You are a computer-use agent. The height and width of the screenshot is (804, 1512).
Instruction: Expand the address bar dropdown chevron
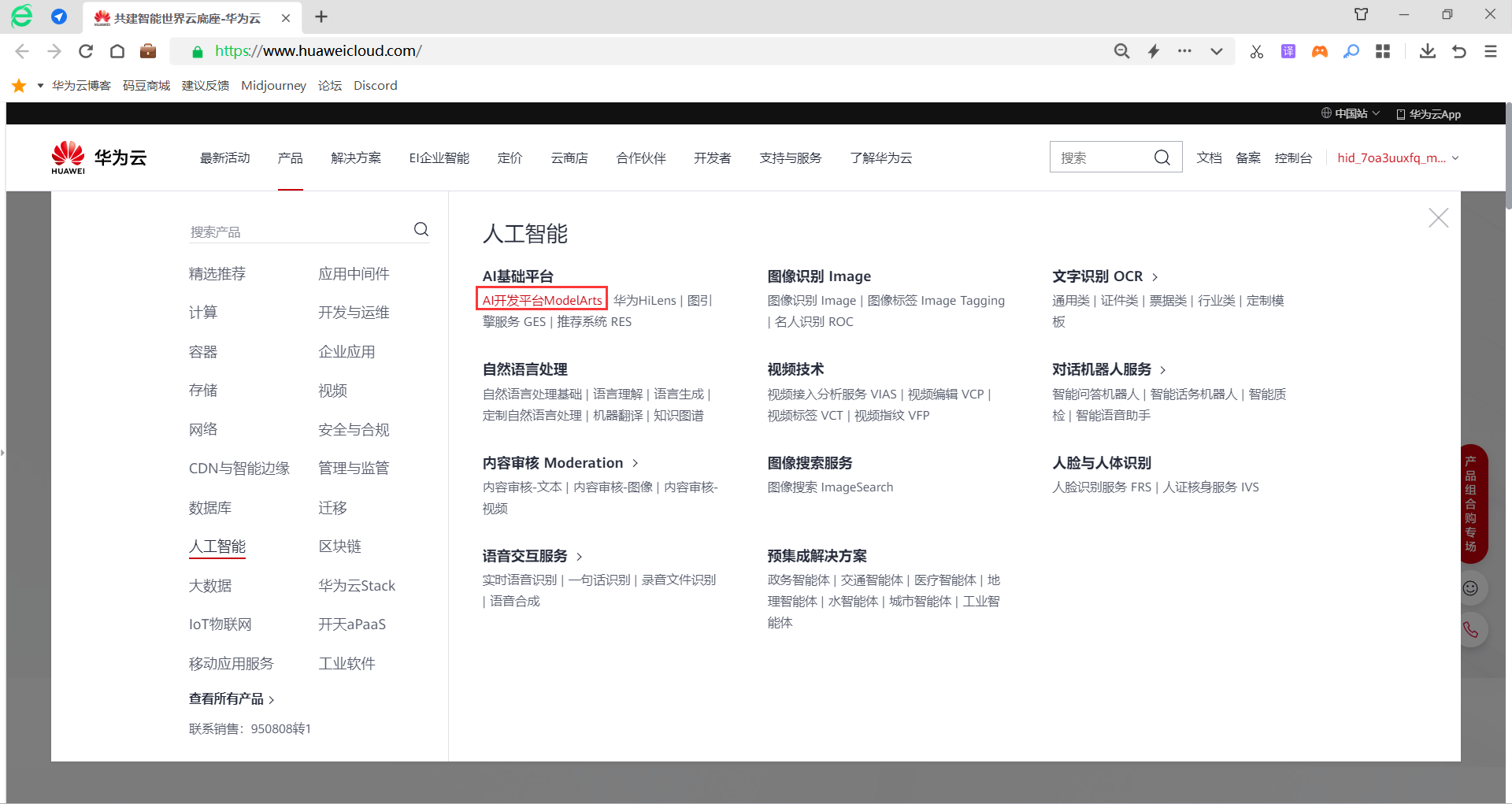click(1217, 51)
